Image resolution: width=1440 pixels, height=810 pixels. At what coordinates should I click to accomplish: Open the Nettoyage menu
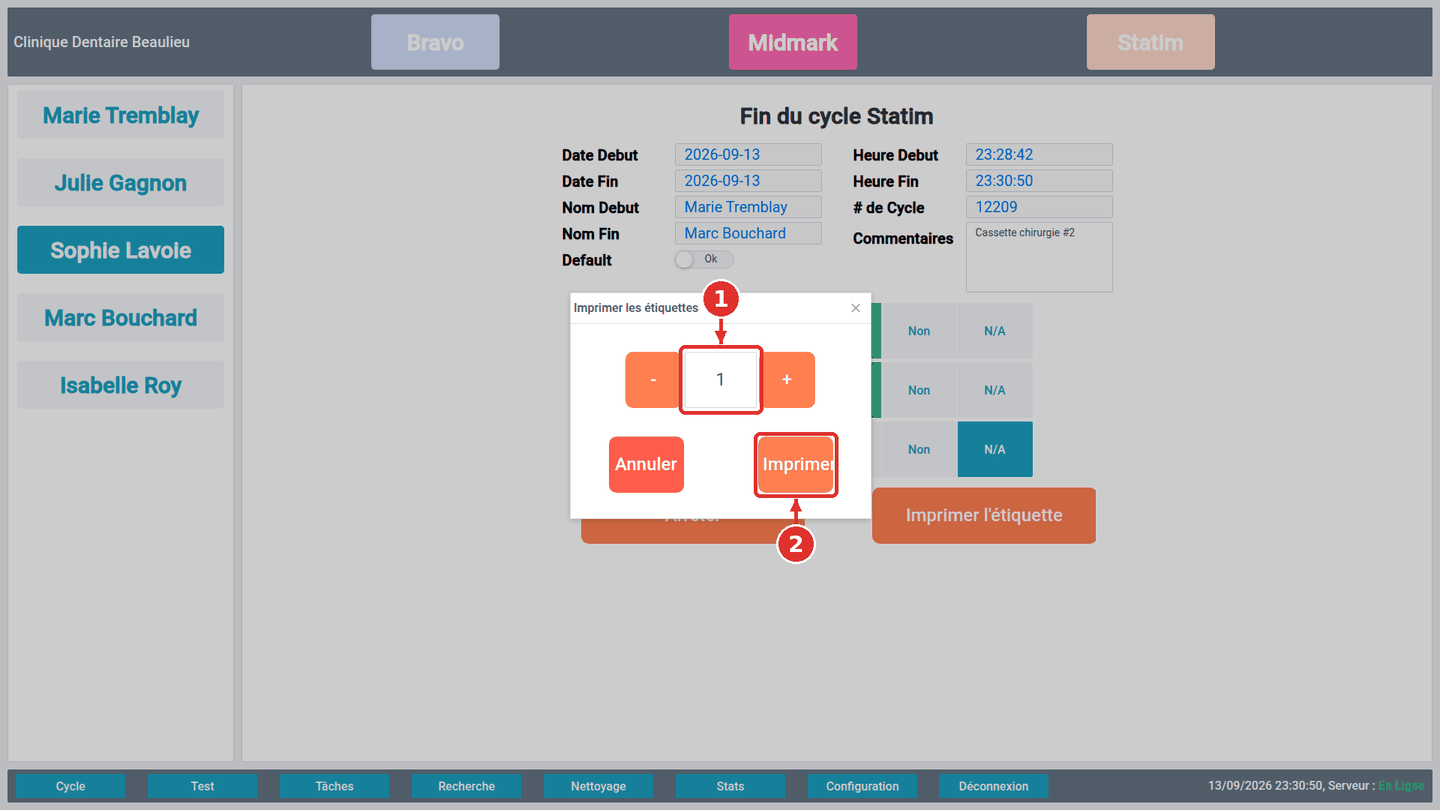pyautogui.click(x=599, y=786)
